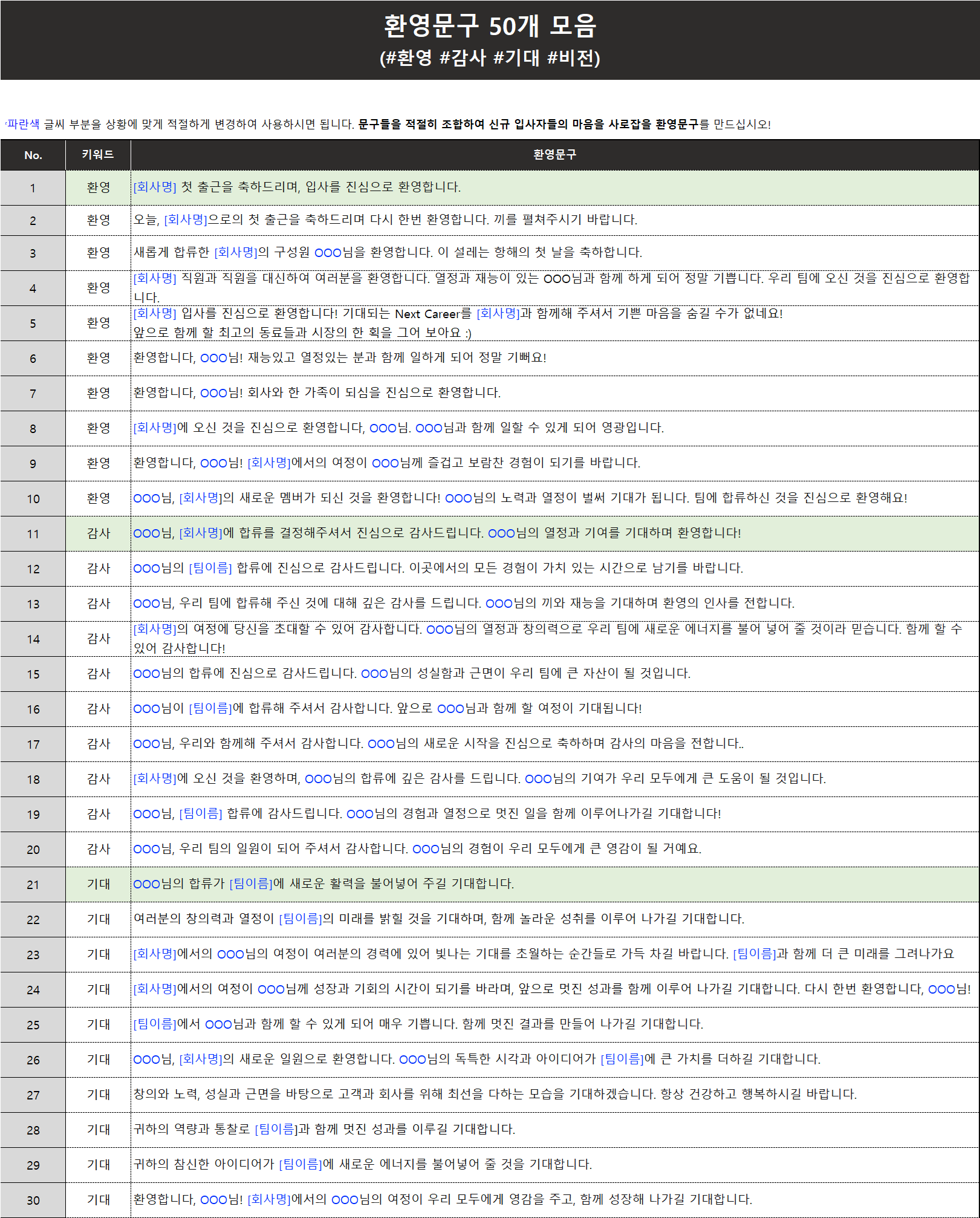
Task: Click row number 1 cell
Action: click(33, 188)
